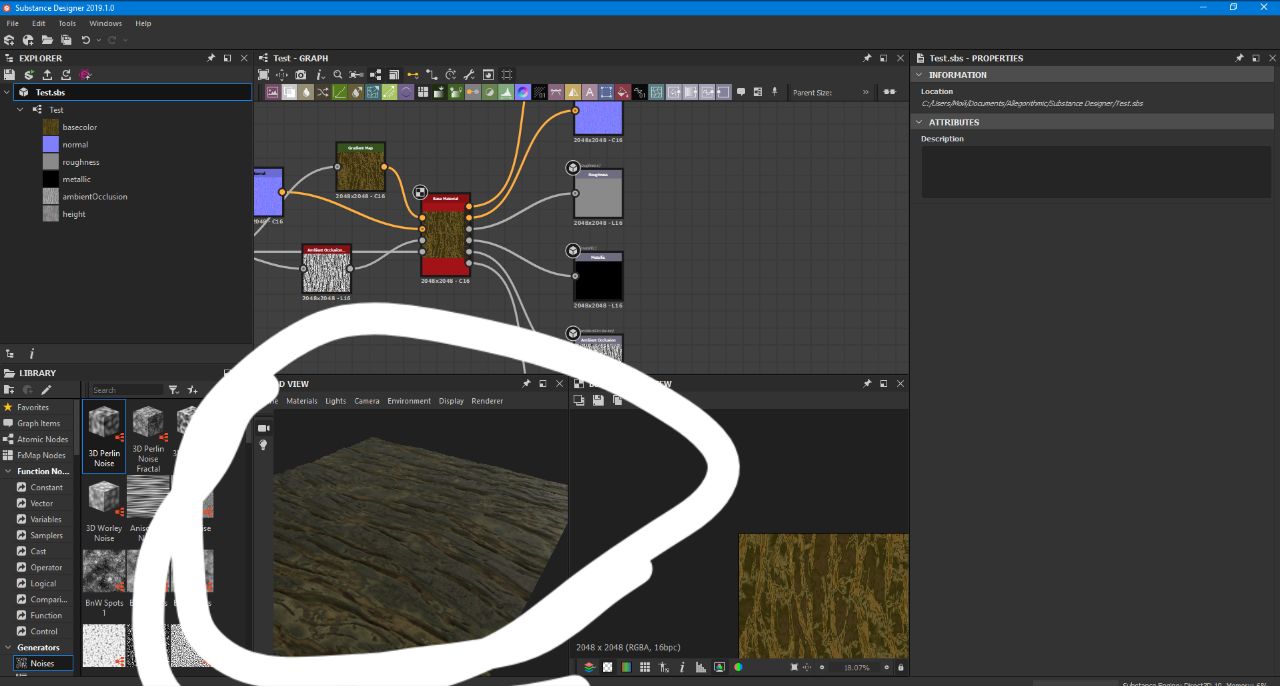Collapse the Function Nodes library category
Viewport: 1280px width, 686px height.
click(8, 471)
